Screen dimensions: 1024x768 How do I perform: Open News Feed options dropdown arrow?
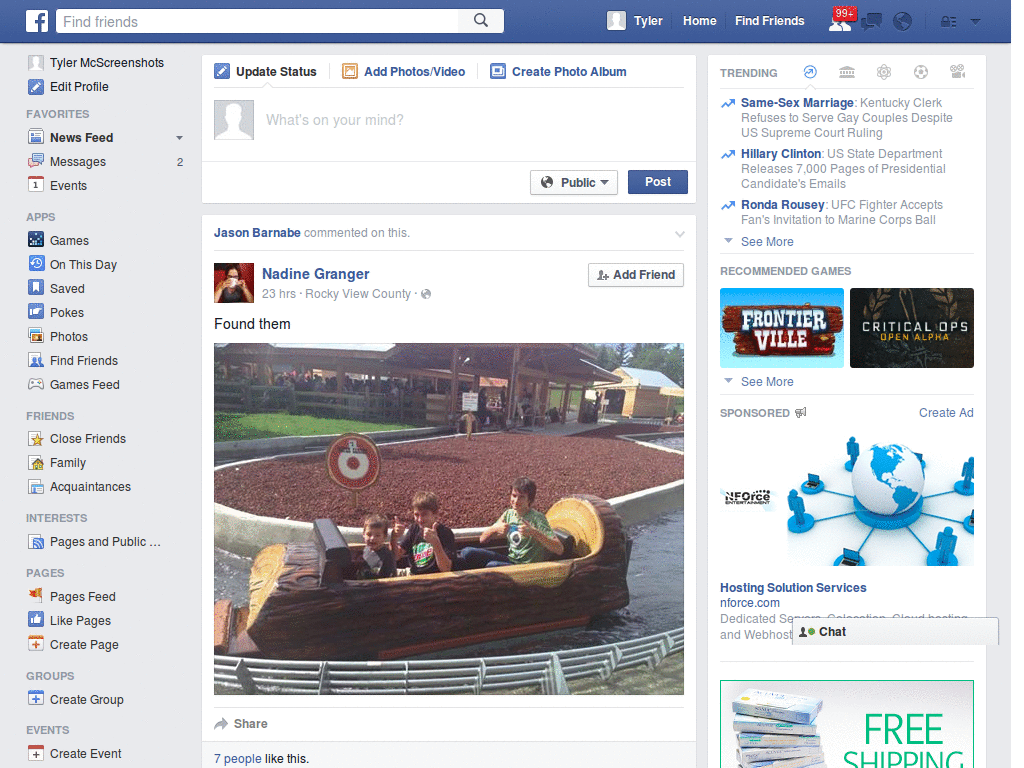tap(179, 138)
